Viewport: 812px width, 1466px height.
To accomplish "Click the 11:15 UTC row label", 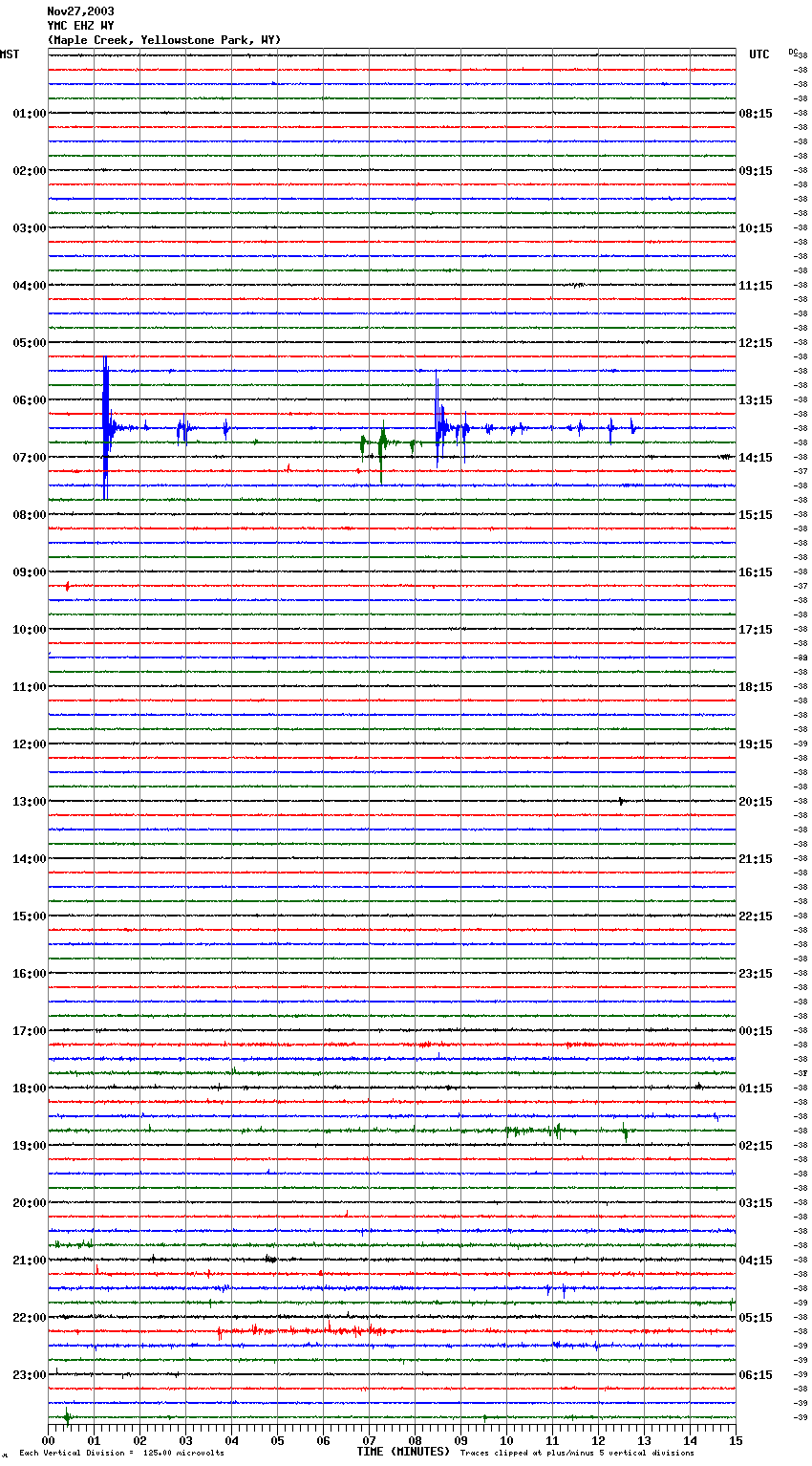I will 756,286.
